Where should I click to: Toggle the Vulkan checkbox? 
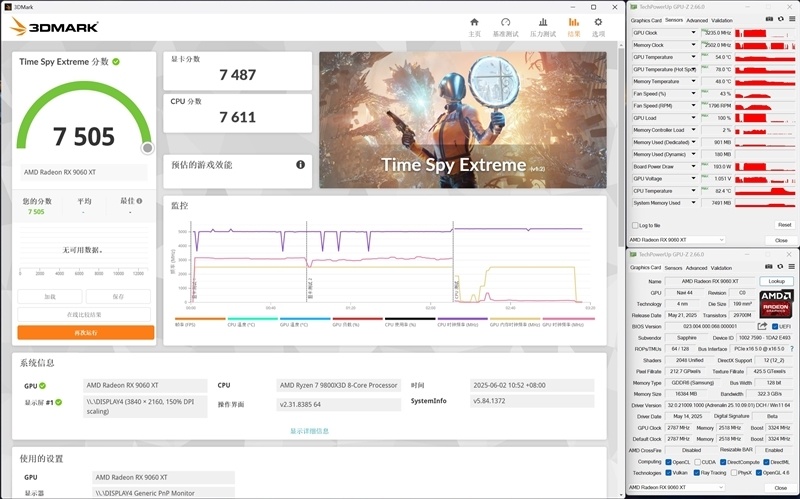(x=668, y=473)
